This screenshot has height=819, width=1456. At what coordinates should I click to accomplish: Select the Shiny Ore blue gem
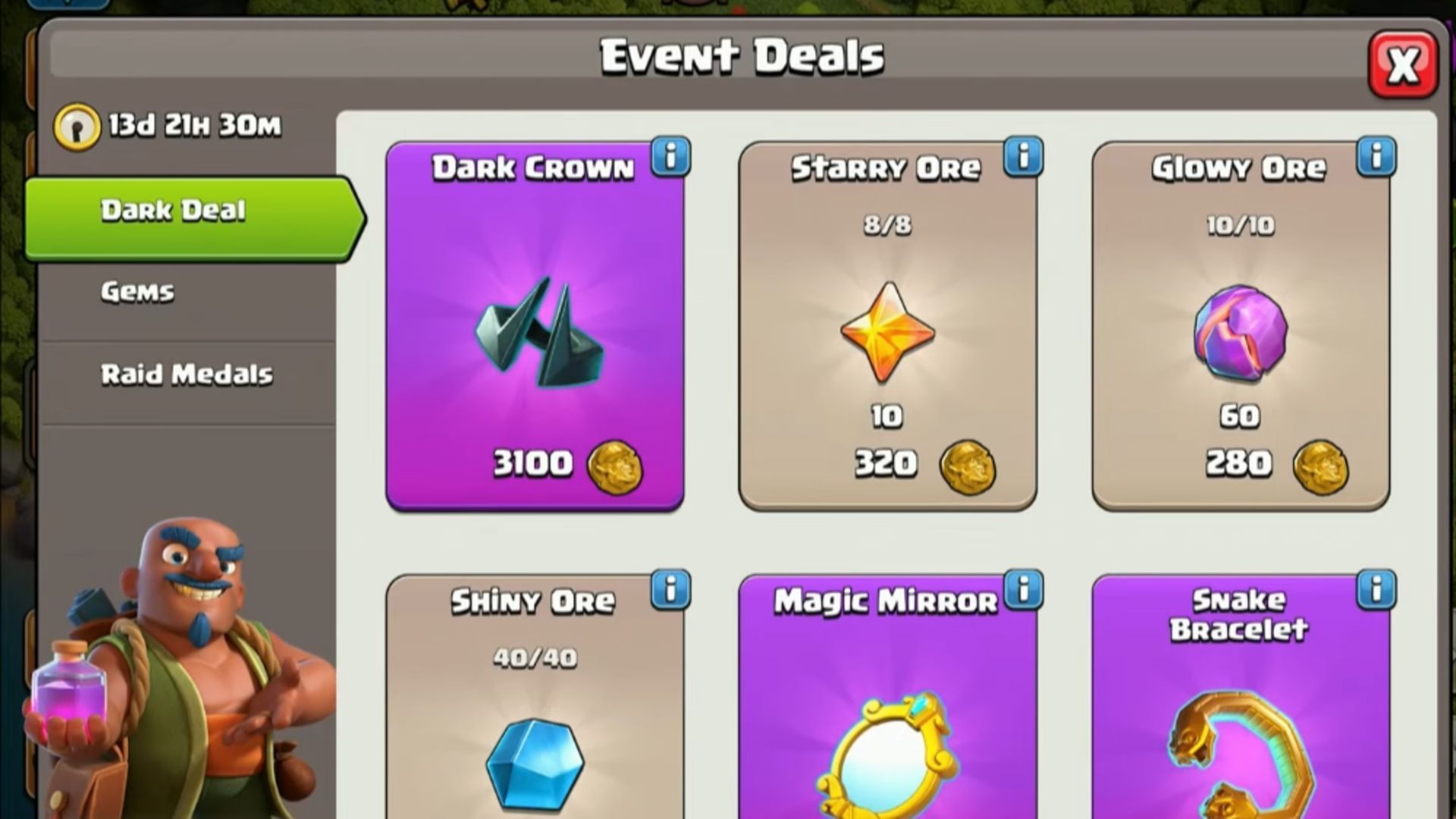535,764
